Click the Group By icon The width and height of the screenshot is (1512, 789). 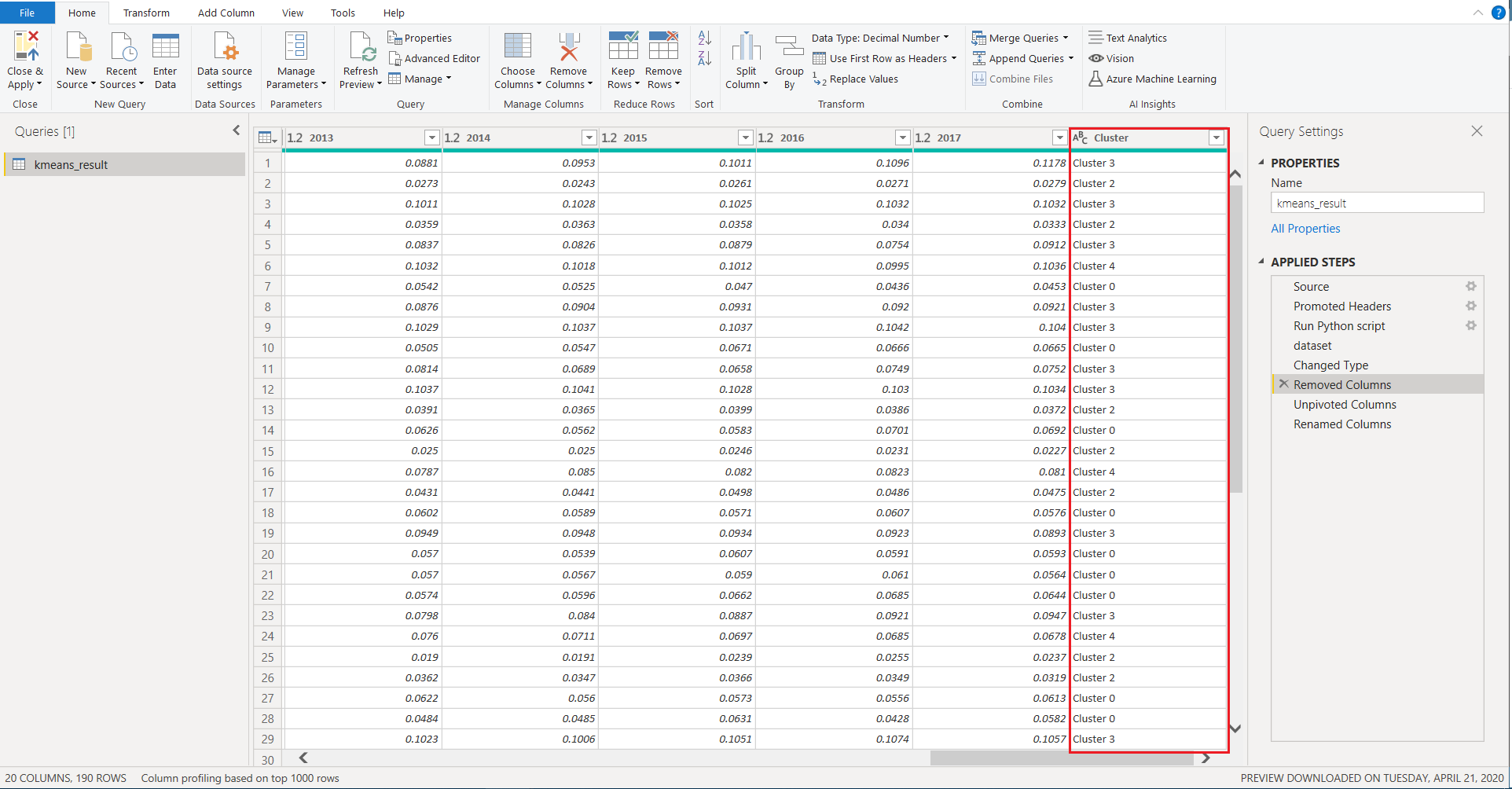click(789, 47)
